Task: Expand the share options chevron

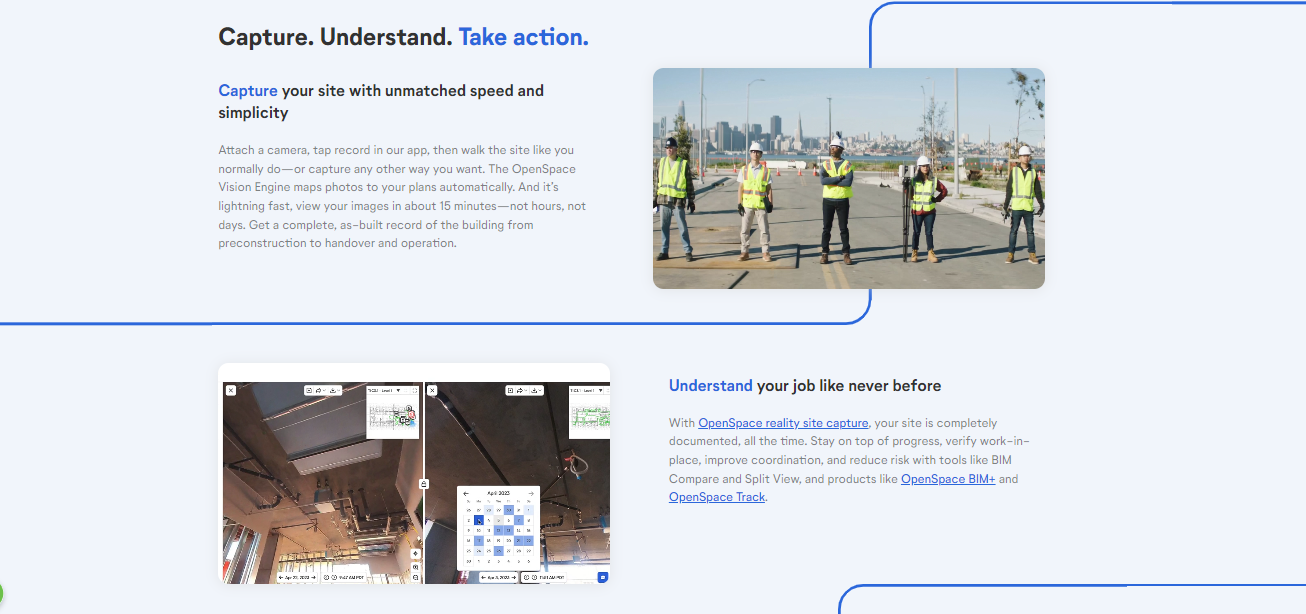Action: pos(325,390)
